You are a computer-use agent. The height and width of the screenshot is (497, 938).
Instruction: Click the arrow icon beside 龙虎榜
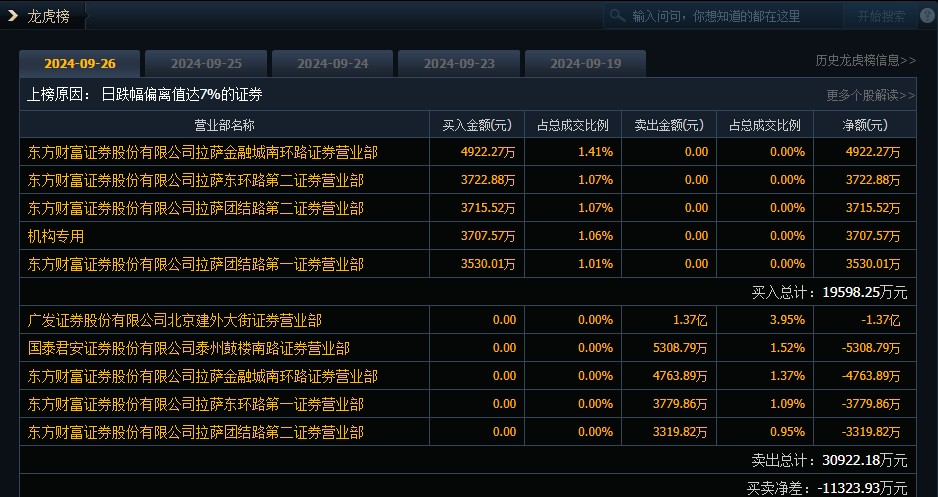coord(13,16)
